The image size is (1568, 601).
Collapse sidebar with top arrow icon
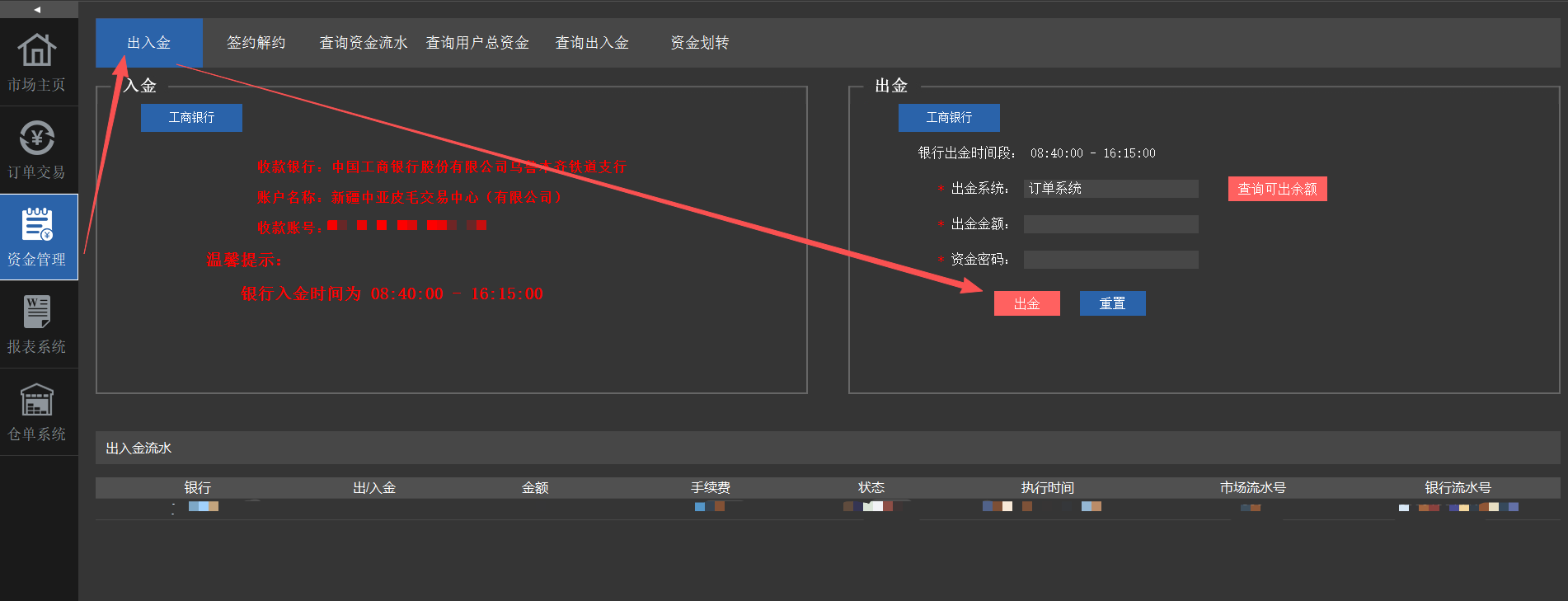[x=38, y=10]
